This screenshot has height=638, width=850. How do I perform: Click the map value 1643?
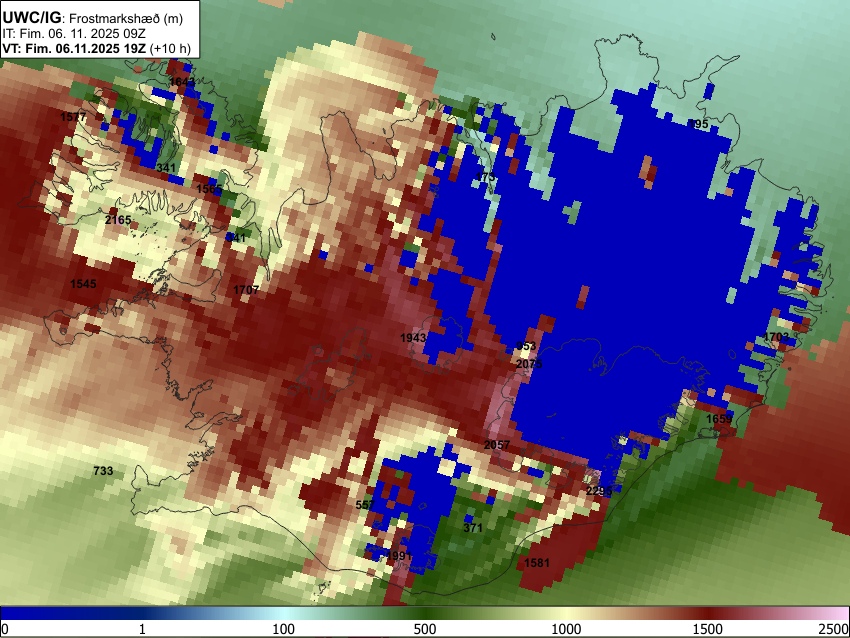click(x=182, y=82)
